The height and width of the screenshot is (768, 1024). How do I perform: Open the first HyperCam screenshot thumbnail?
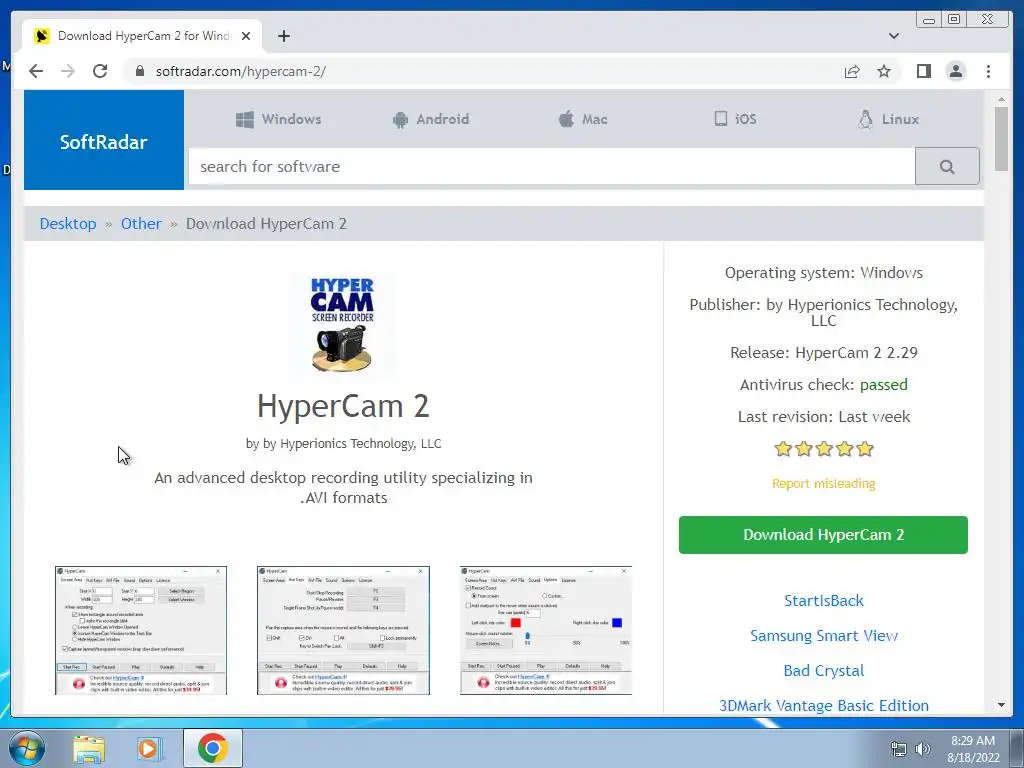141,630
